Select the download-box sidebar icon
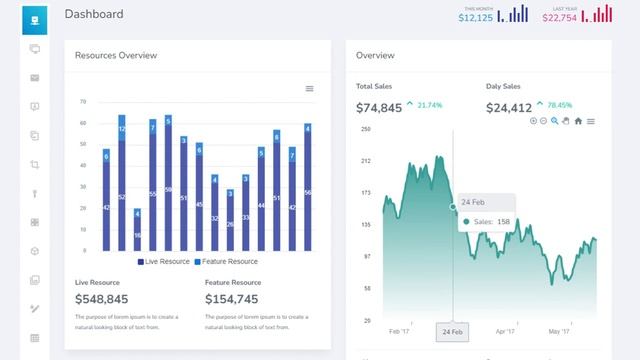This screenshot has width=640, height=360. [x=35, y=107]
